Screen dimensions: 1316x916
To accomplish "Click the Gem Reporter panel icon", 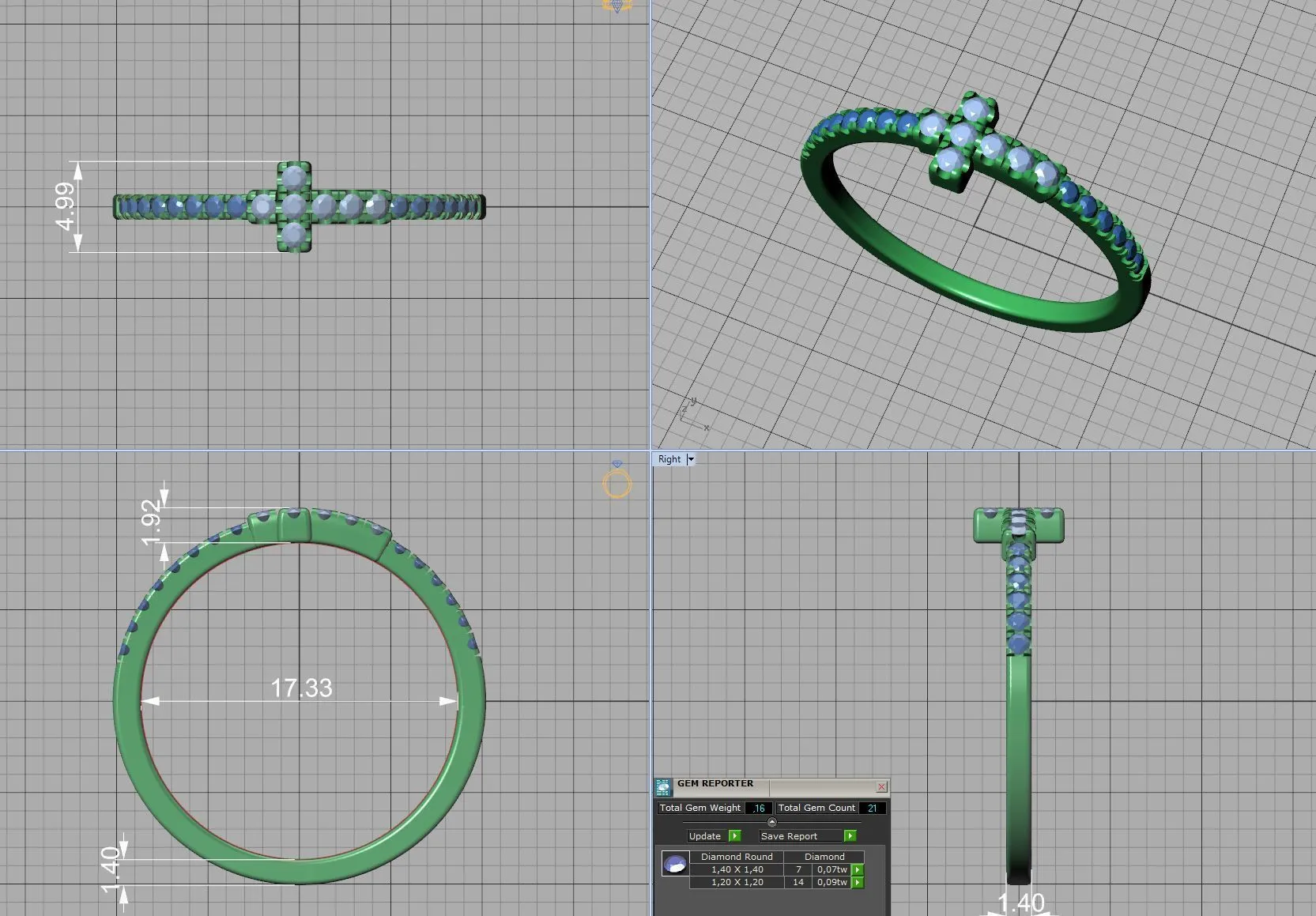I will point(662,786).
